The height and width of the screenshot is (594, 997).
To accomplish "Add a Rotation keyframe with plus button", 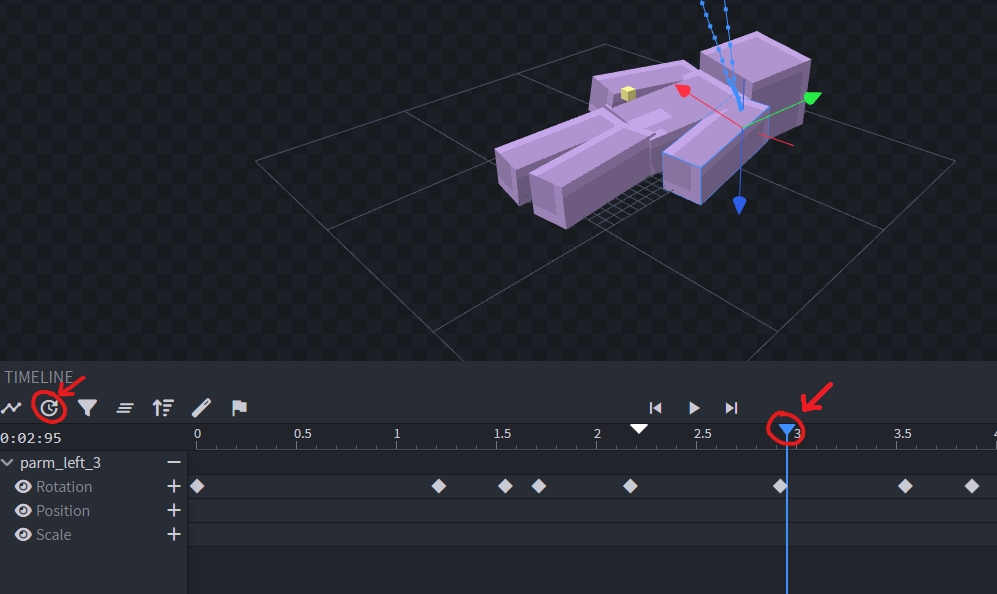I will click(x=174, y=487).
